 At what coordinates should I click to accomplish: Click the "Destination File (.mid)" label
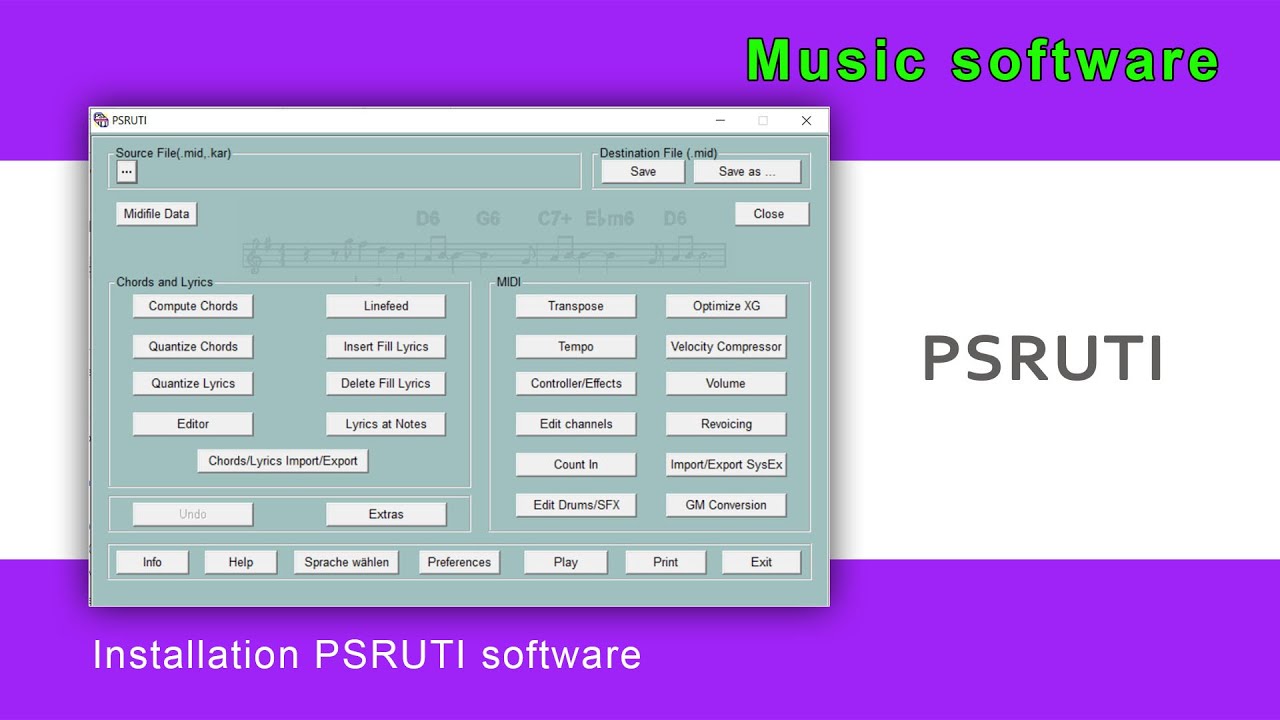(x=659, y=153)
